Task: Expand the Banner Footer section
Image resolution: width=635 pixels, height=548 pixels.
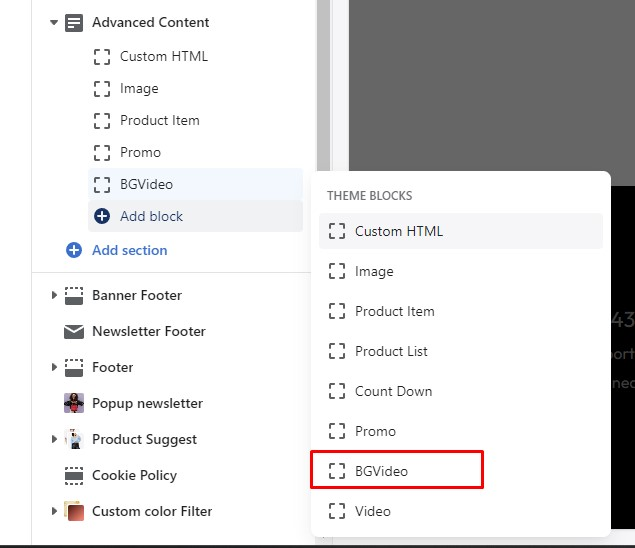Action: pos(54,295)
